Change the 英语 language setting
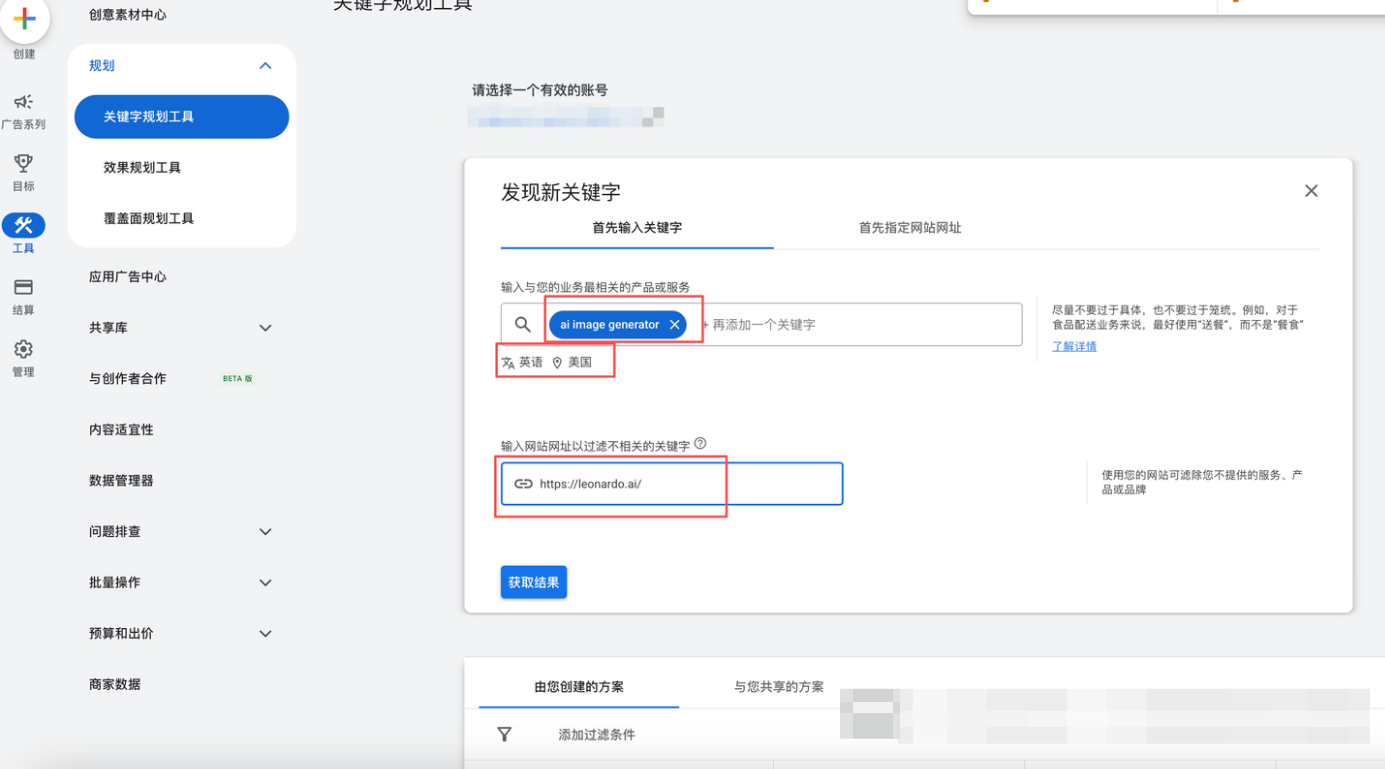Image resolution: width=1385 pixels, height=769 pixels. tap(522, 362)
